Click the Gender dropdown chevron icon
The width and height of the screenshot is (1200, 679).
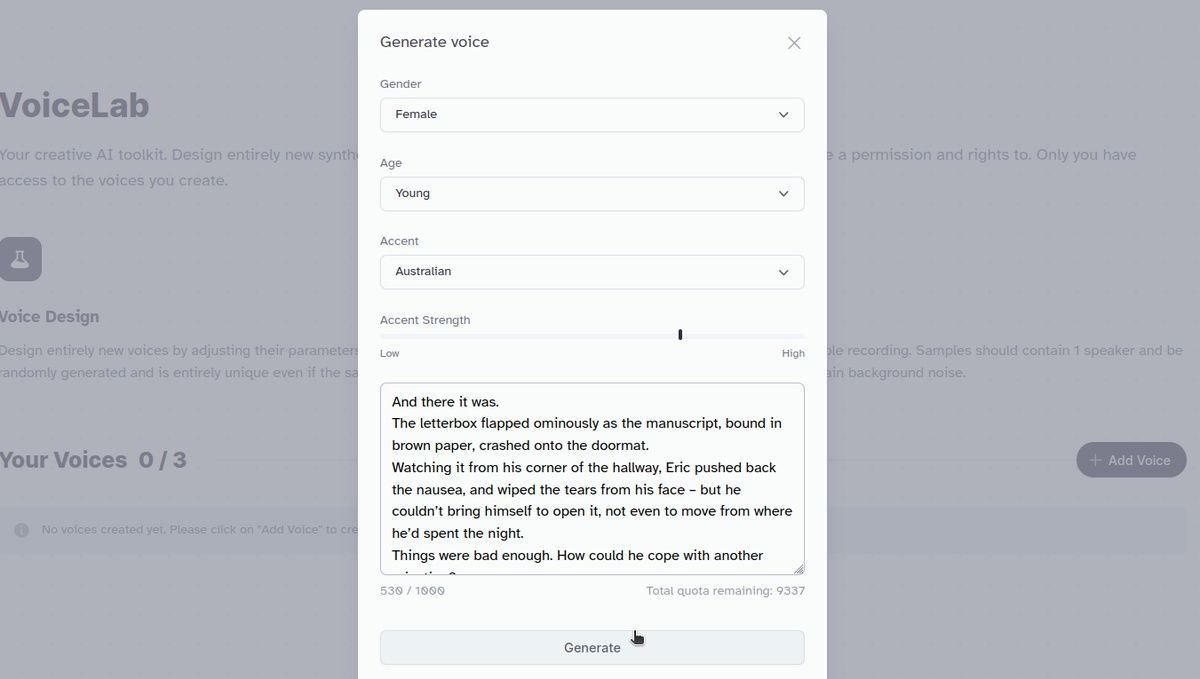784,115
